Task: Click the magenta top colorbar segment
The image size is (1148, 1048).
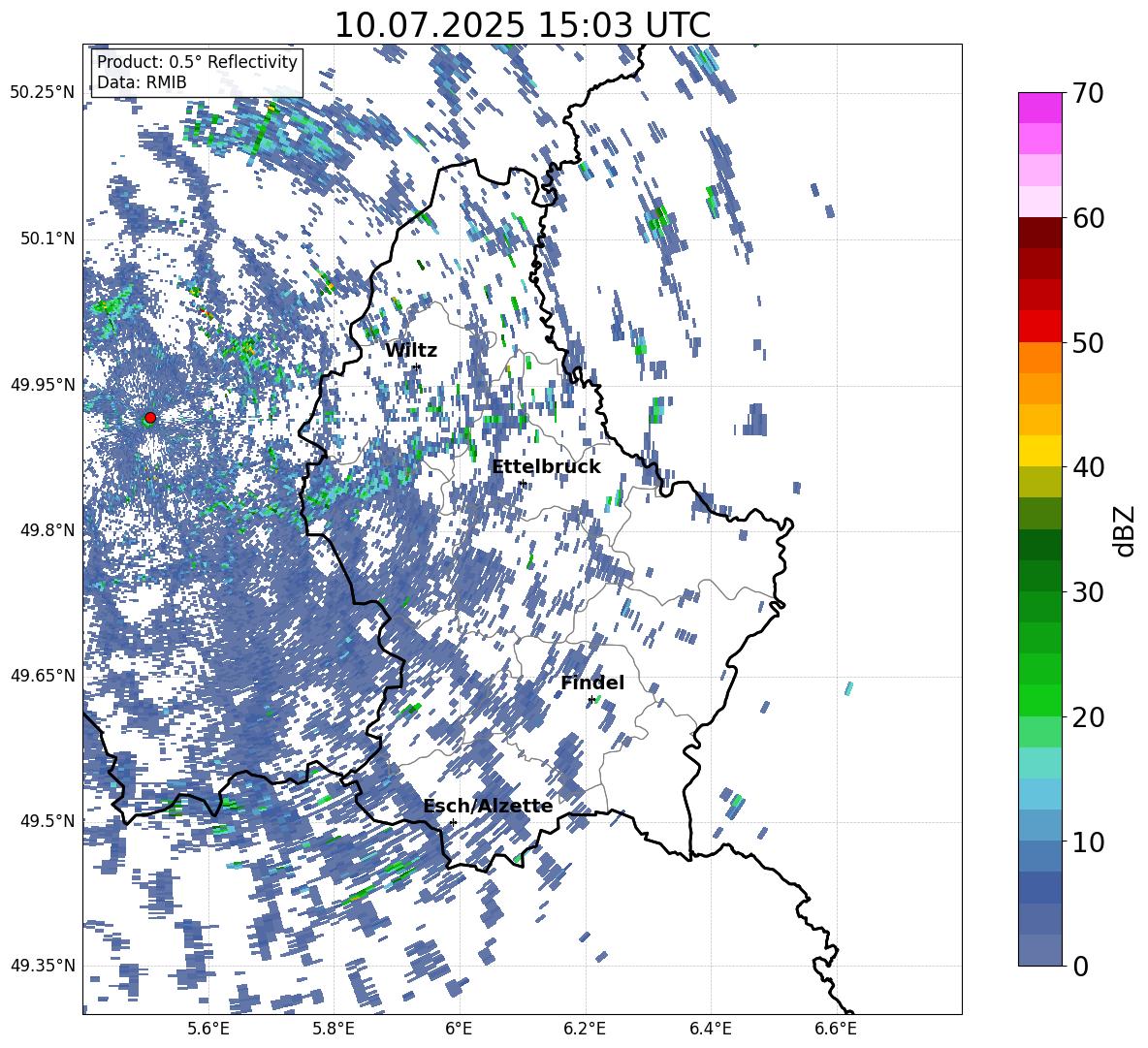Action: pyautogui.click(x=1039, y=108)
